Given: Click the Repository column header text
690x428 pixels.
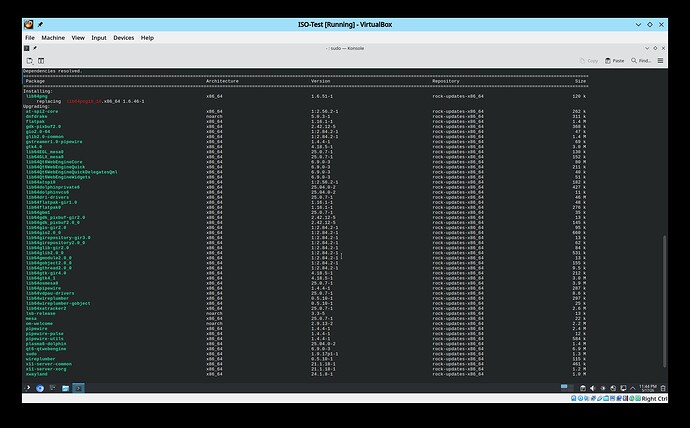Looking at the screenshot, I should click(446, 81).
